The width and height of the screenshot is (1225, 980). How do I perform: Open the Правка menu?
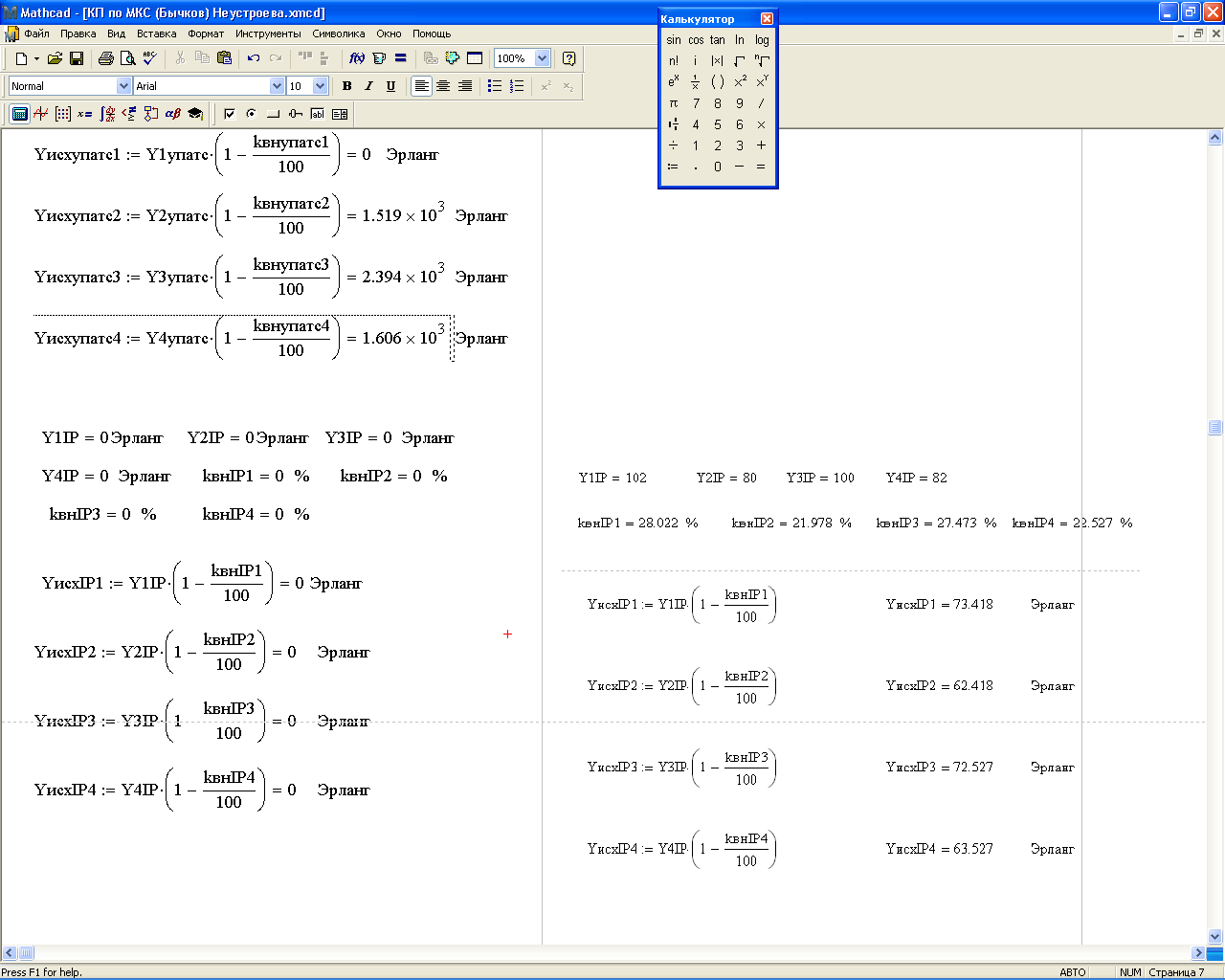[x=78, y=33]
